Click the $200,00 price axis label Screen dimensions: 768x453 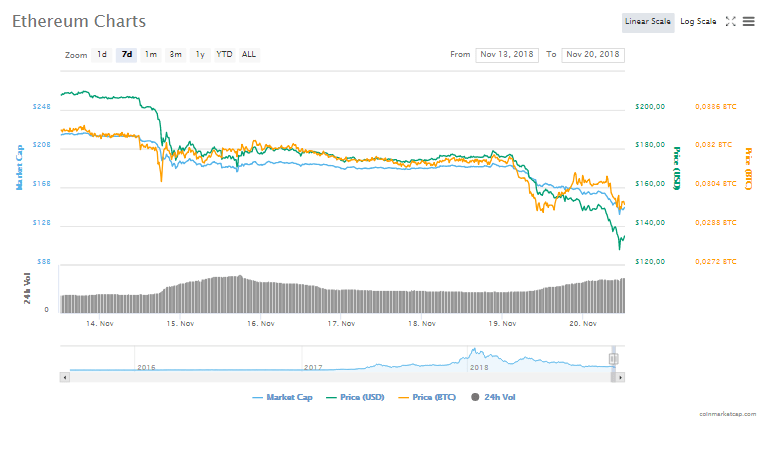tap(650, 107)
